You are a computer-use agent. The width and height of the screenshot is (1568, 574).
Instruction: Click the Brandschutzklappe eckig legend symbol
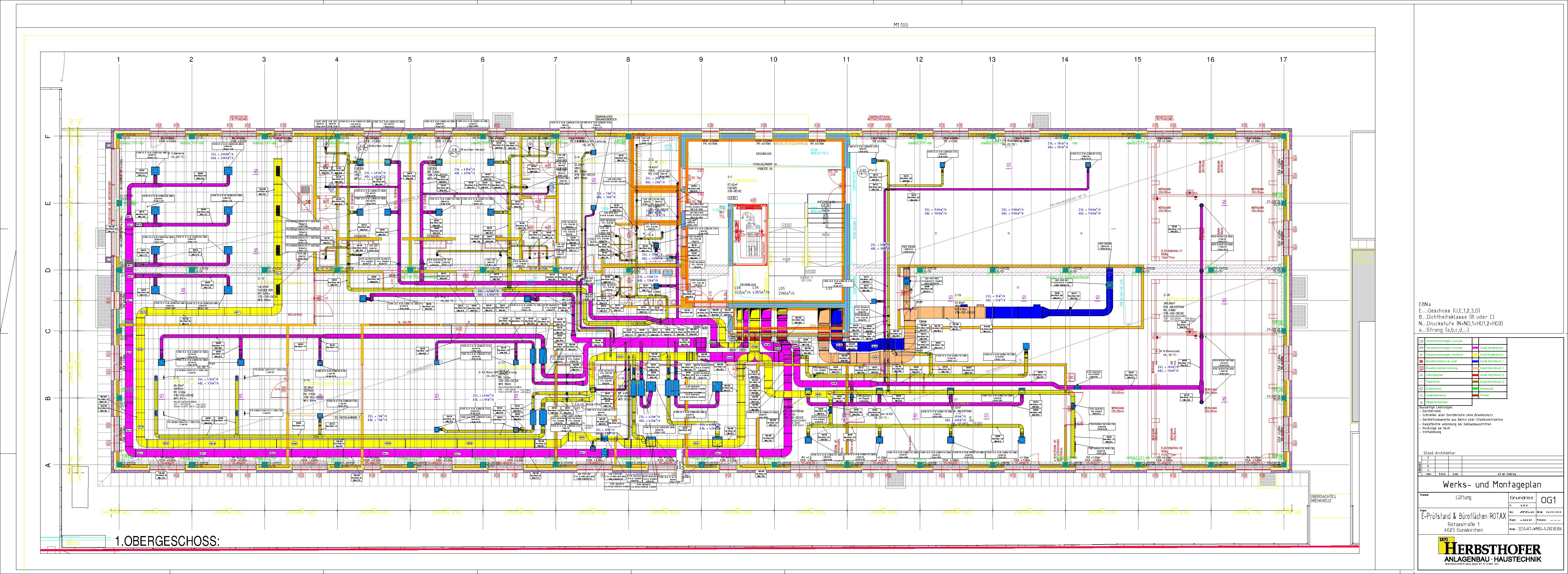tap(1421, 368)
